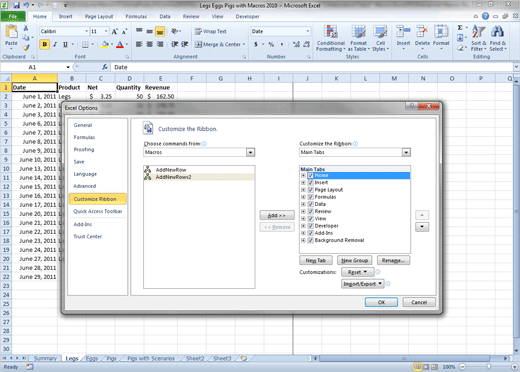Click the Align Text Left icon
This screenshot has height=372, width=520.
139,44
